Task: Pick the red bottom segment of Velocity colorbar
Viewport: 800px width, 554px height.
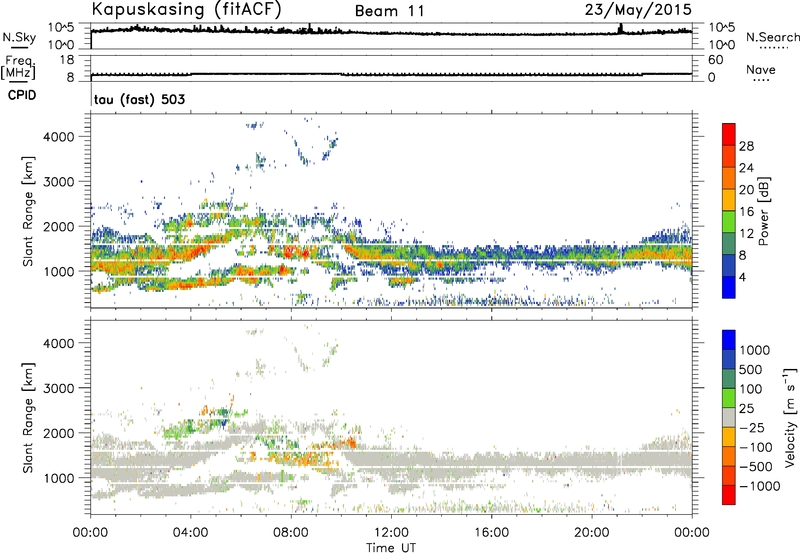Action: (x=729, y=495)
